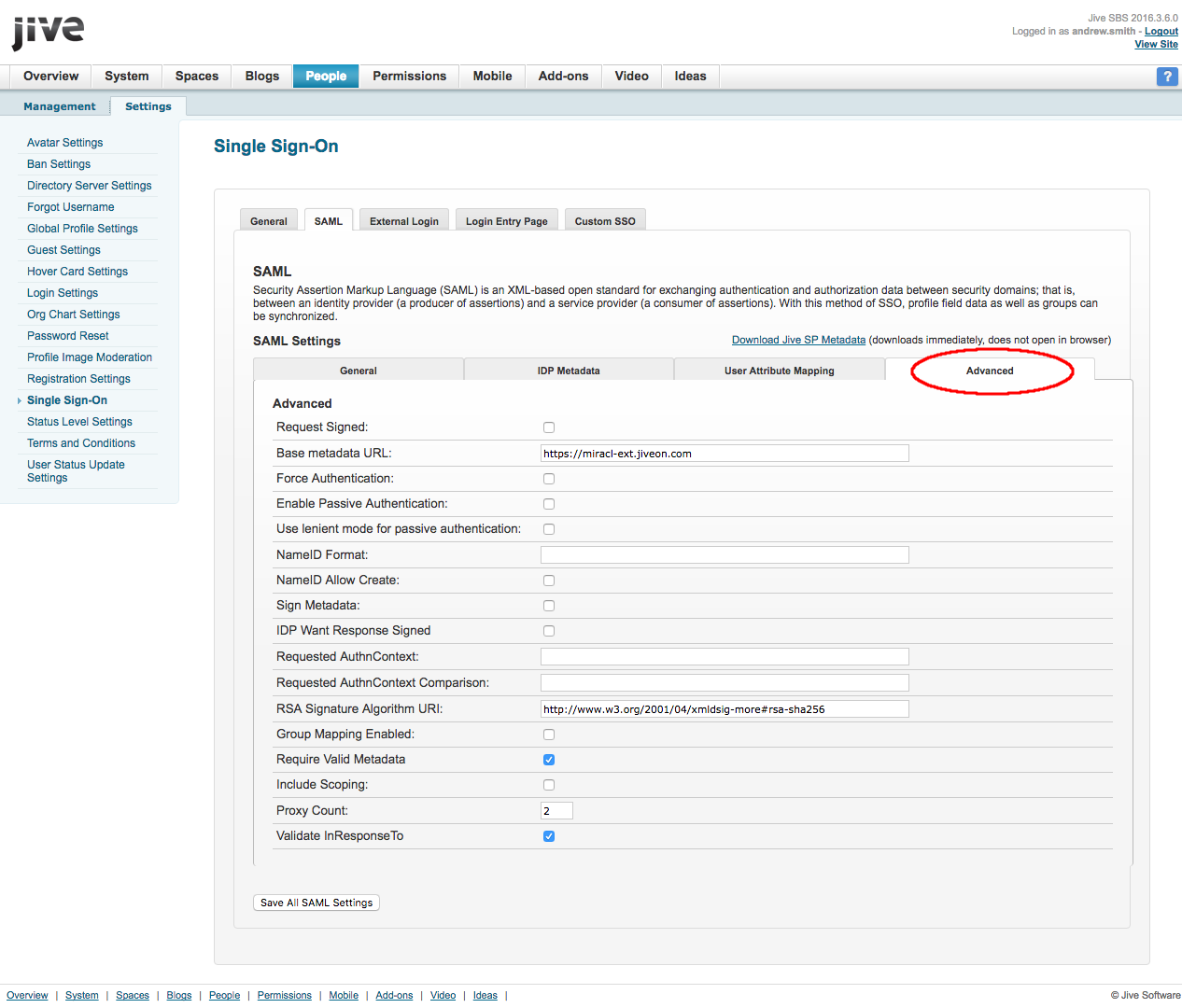Switch to User Attribute Mapping tab
This screenshot has width=1182, height=1008.
(780, 370)
